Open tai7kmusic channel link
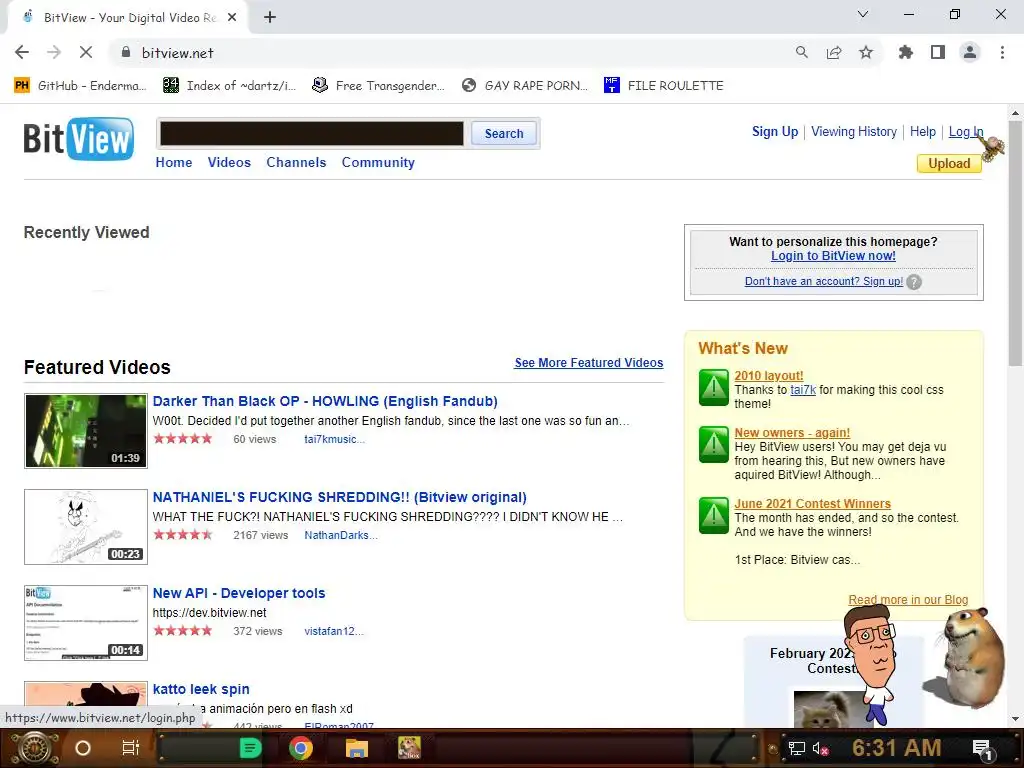1024x768 pixels. (x=334, y=439)
